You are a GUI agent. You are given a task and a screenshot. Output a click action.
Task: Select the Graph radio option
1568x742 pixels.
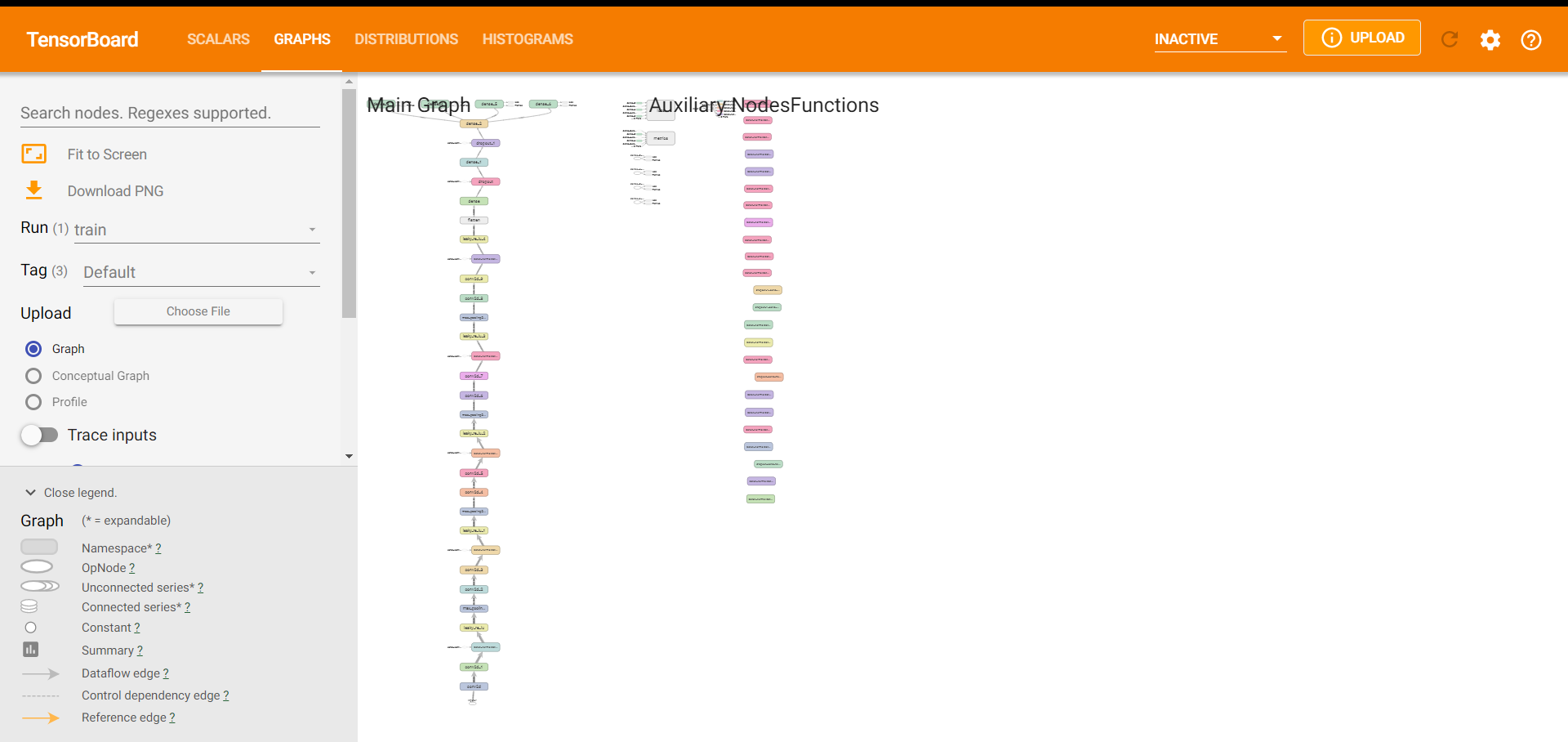(33, 349)
